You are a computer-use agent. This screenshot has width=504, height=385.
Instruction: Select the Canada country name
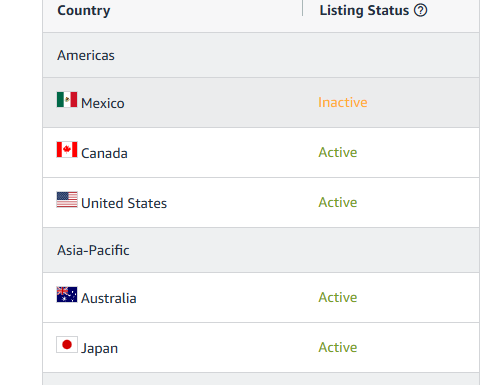coord(104,153)
